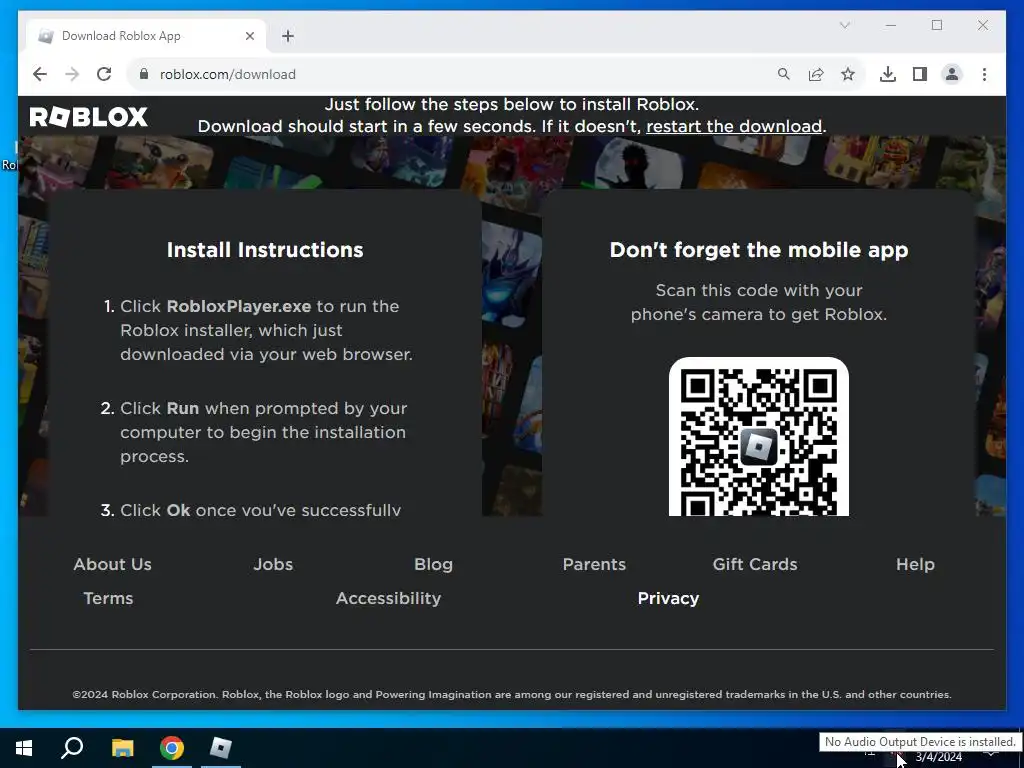Open File Explorer from the taskbar
1024x768 pixels.
(122, 748)
